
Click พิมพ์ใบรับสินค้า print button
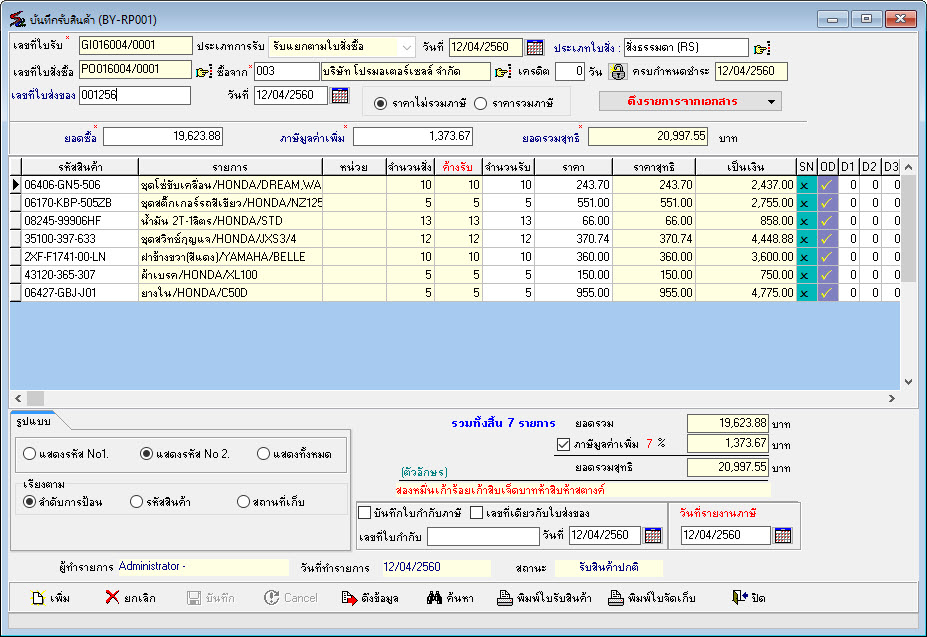click(544, 598)
